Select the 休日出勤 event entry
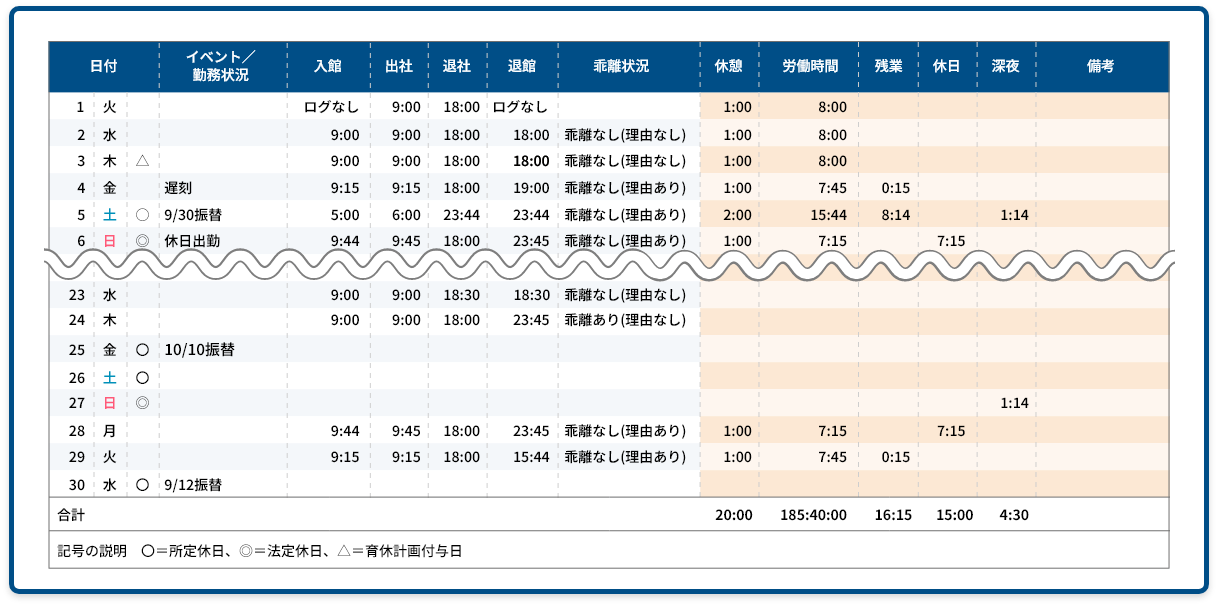Viewport: 1218px width, 606px height. click(x=192, y=241)
